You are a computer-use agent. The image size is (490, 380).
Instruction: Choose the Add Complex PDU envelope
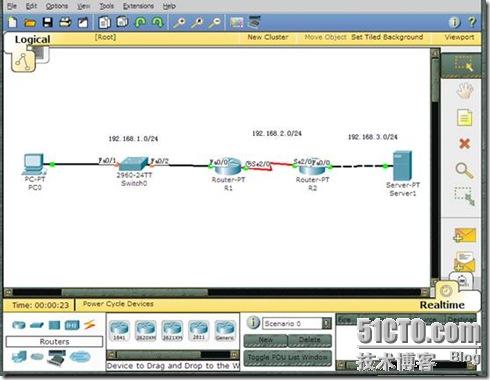click(x=464, y=262)
